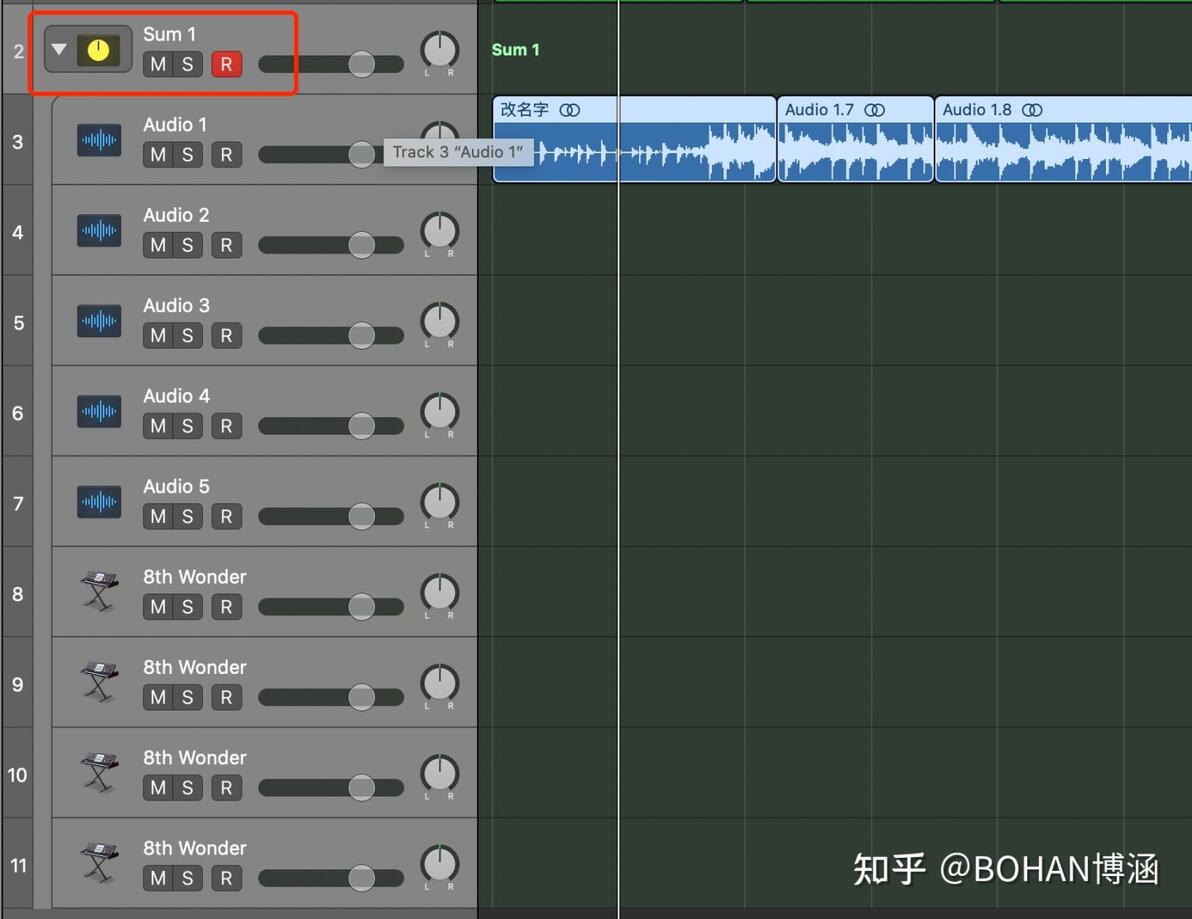Click the Audio 1 track name
The height and width of the screenshot is (919, 1192).
point(175,125)
